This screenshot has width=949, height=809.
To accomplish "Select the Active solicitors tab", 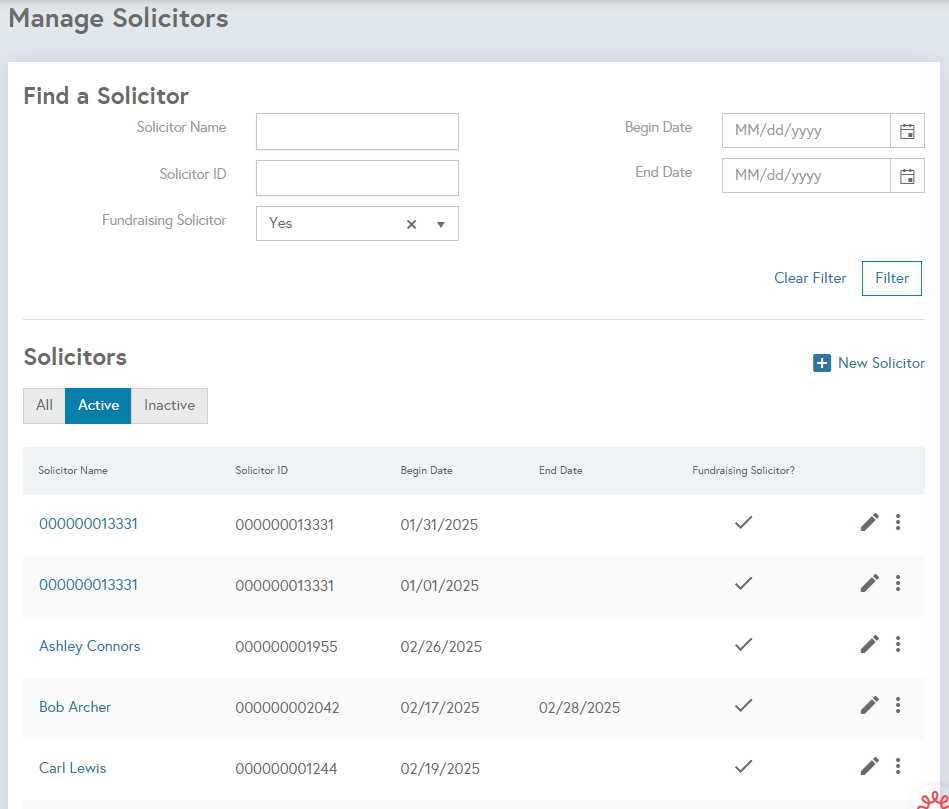I will [98, 405].
